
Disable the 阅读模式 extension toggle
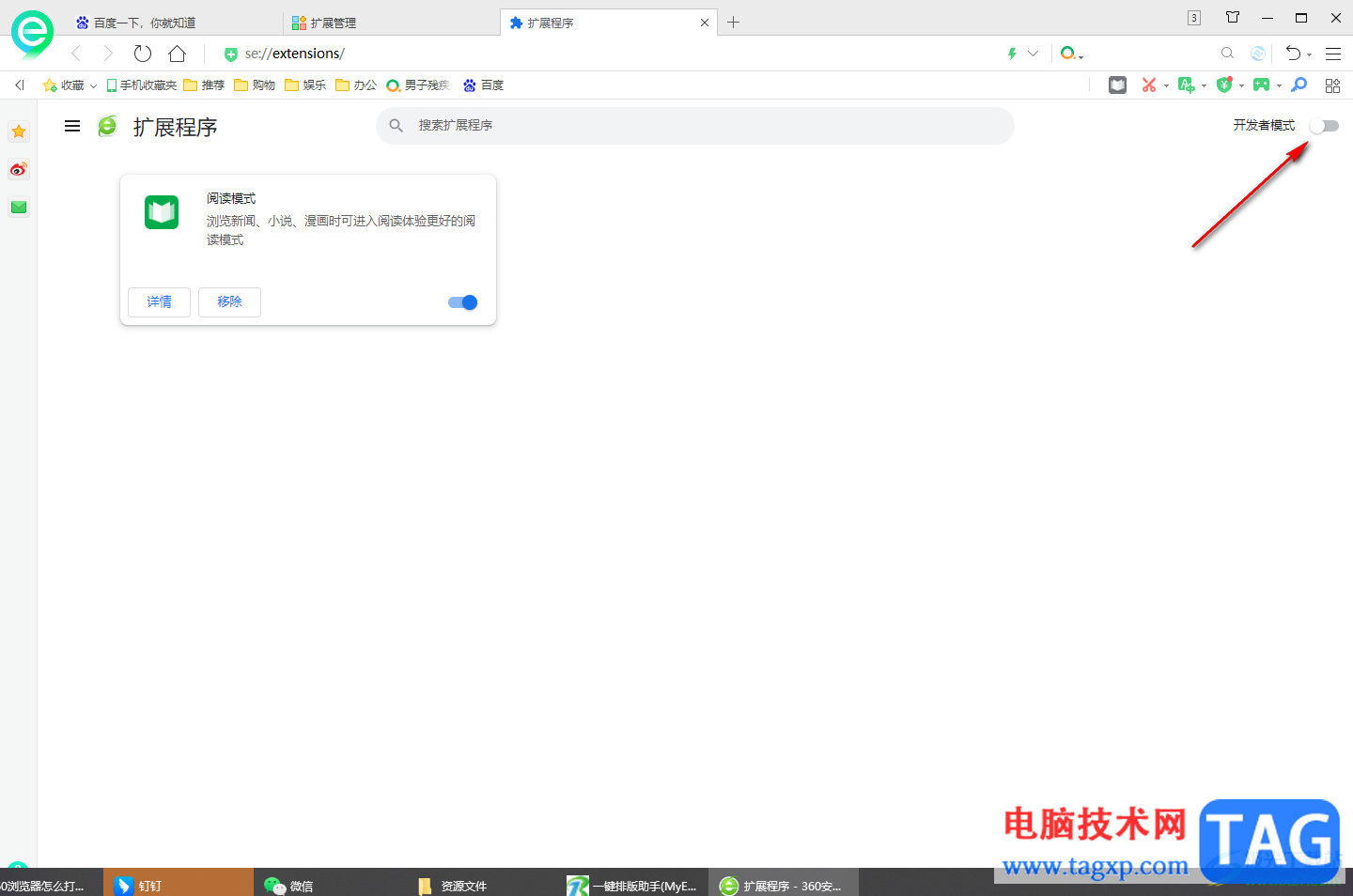pos(461,301)
